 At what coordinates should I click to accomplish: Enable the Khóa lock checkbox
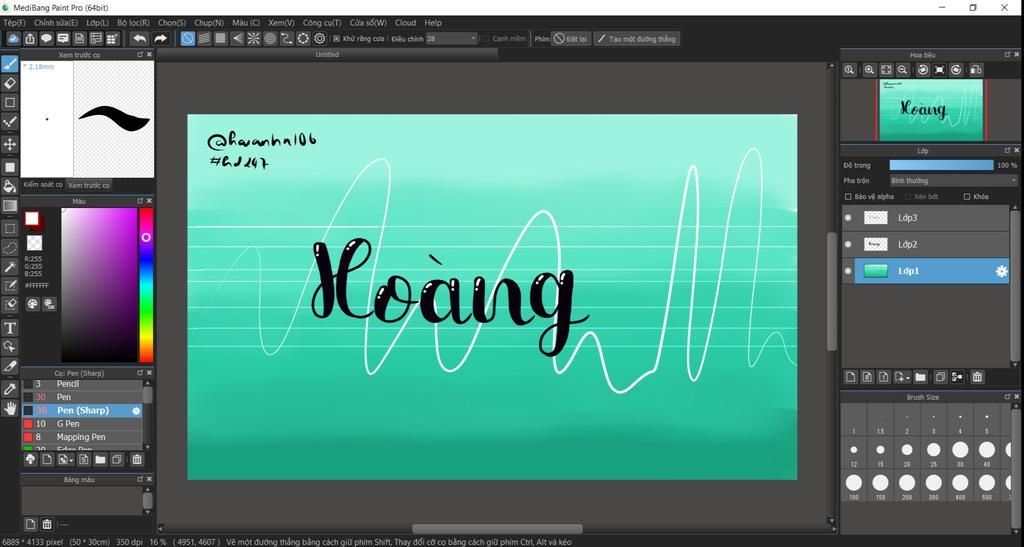point(967,196)
